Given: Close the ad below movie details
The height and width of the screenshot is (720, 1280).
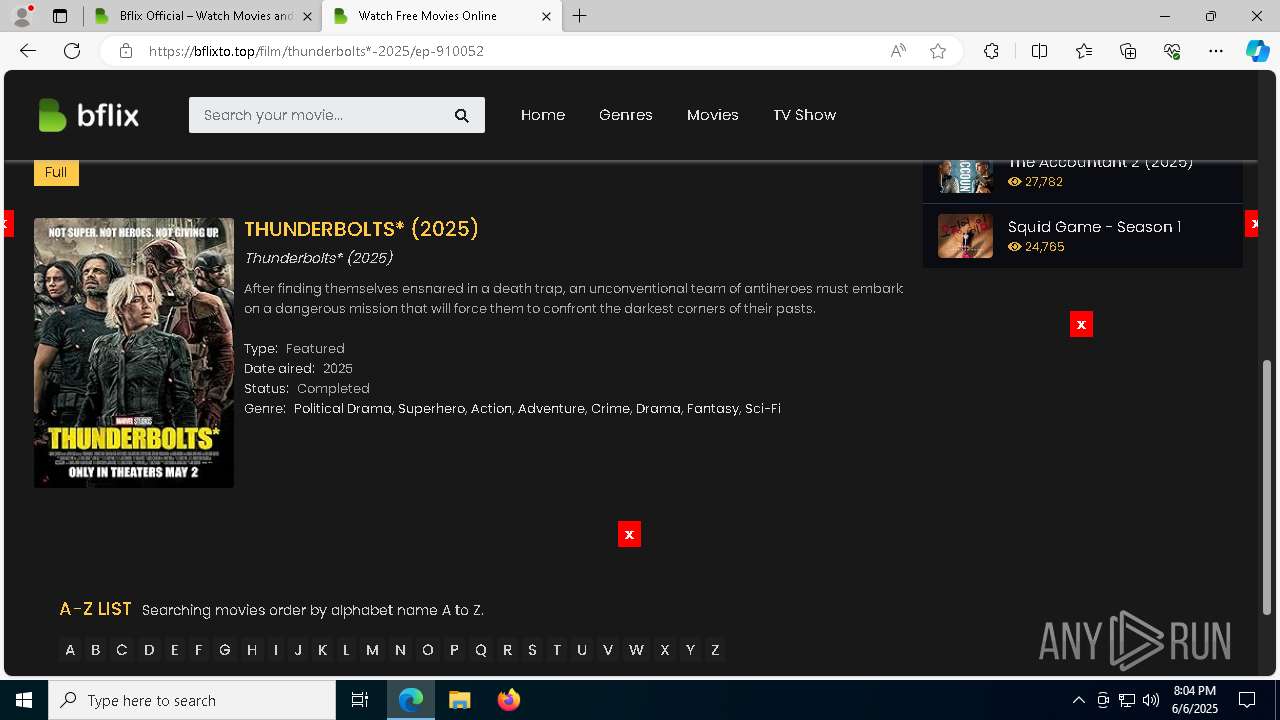Looking at the screenshot, I should (x=629, y=534).
